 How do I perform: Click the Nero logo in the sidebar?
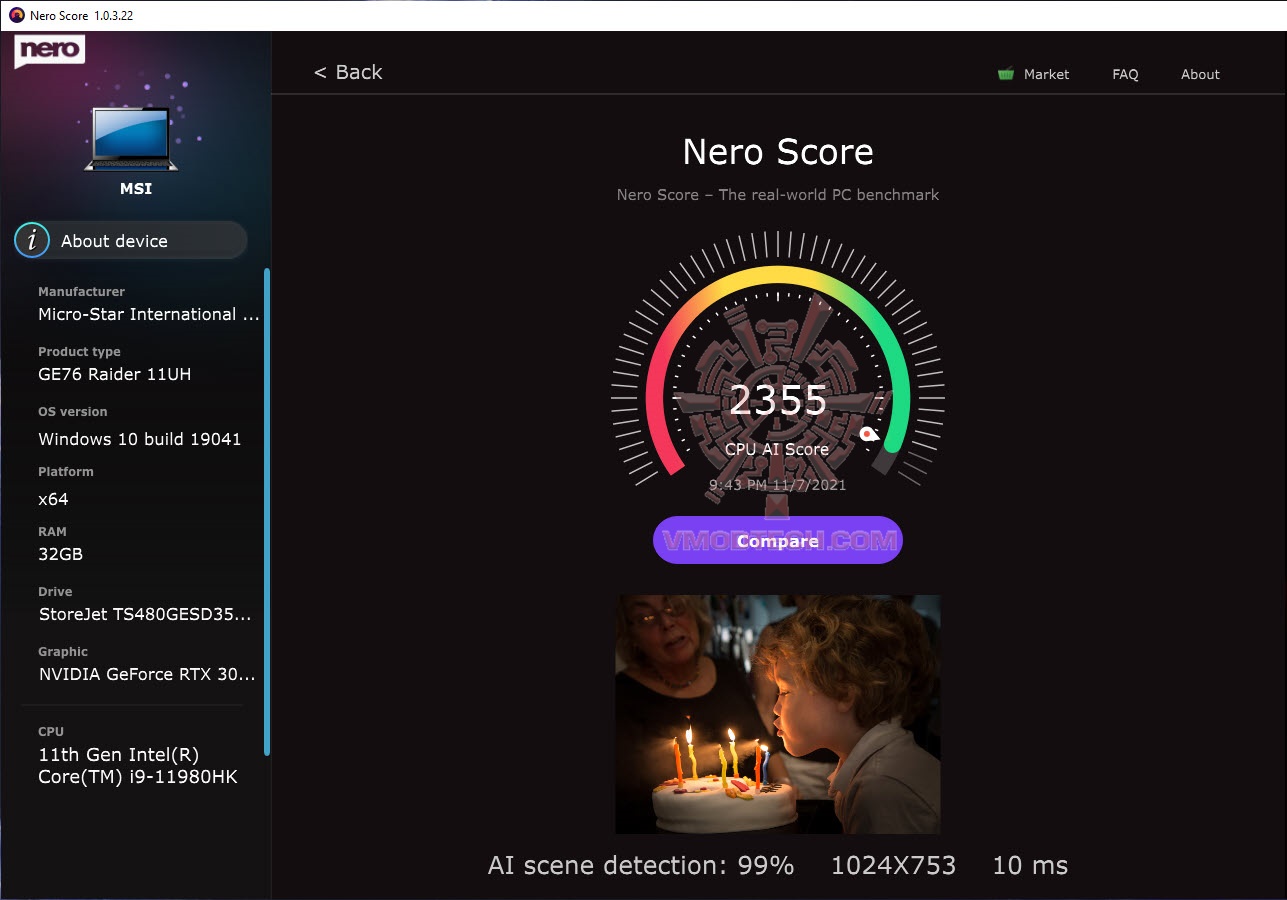click(x=47, y=50)
